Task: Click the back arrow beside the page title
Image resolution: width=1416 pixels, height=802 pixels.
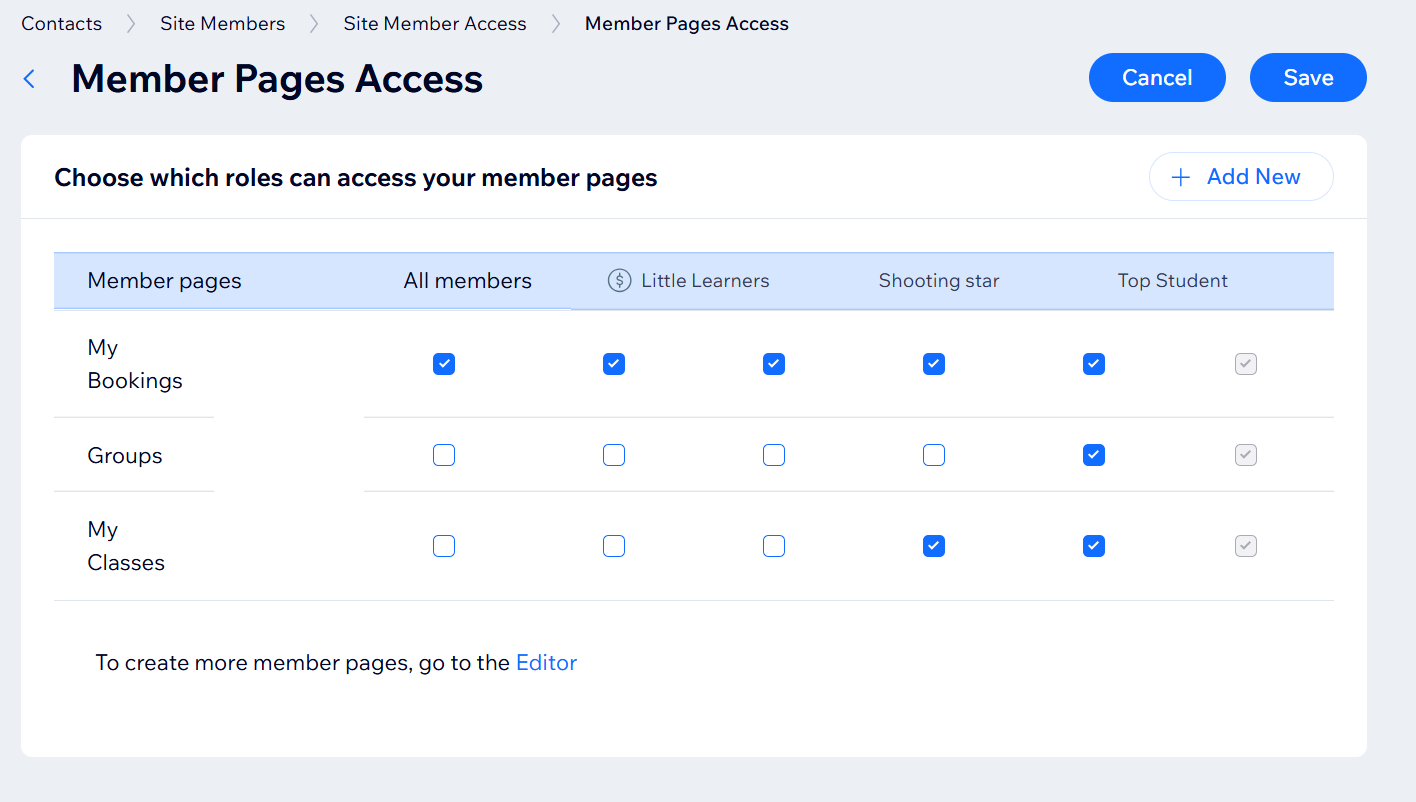Action: [30, 79]
